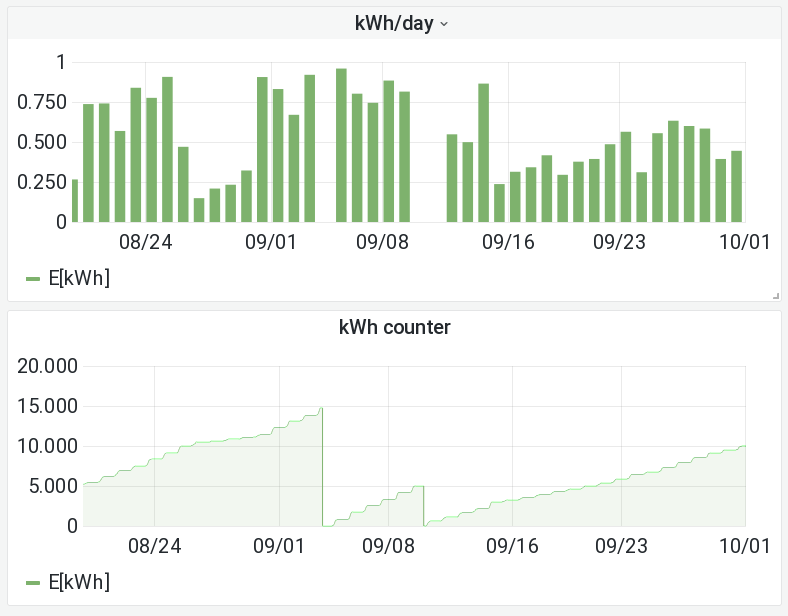This screenshot has width=788, height=616.
Task: Click the 15.000 y-axis label in kWh counter chart
Action: tap(48, 406)
